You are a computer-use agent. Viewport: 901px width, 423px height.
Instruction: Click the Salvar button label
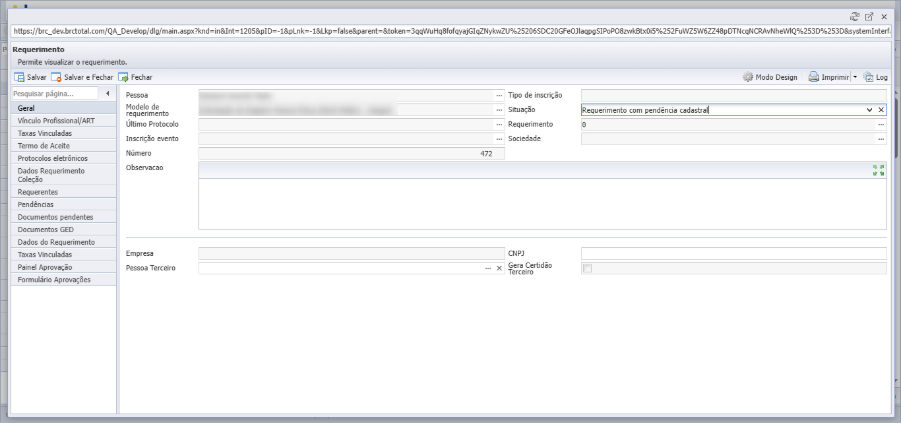[37, 77]
